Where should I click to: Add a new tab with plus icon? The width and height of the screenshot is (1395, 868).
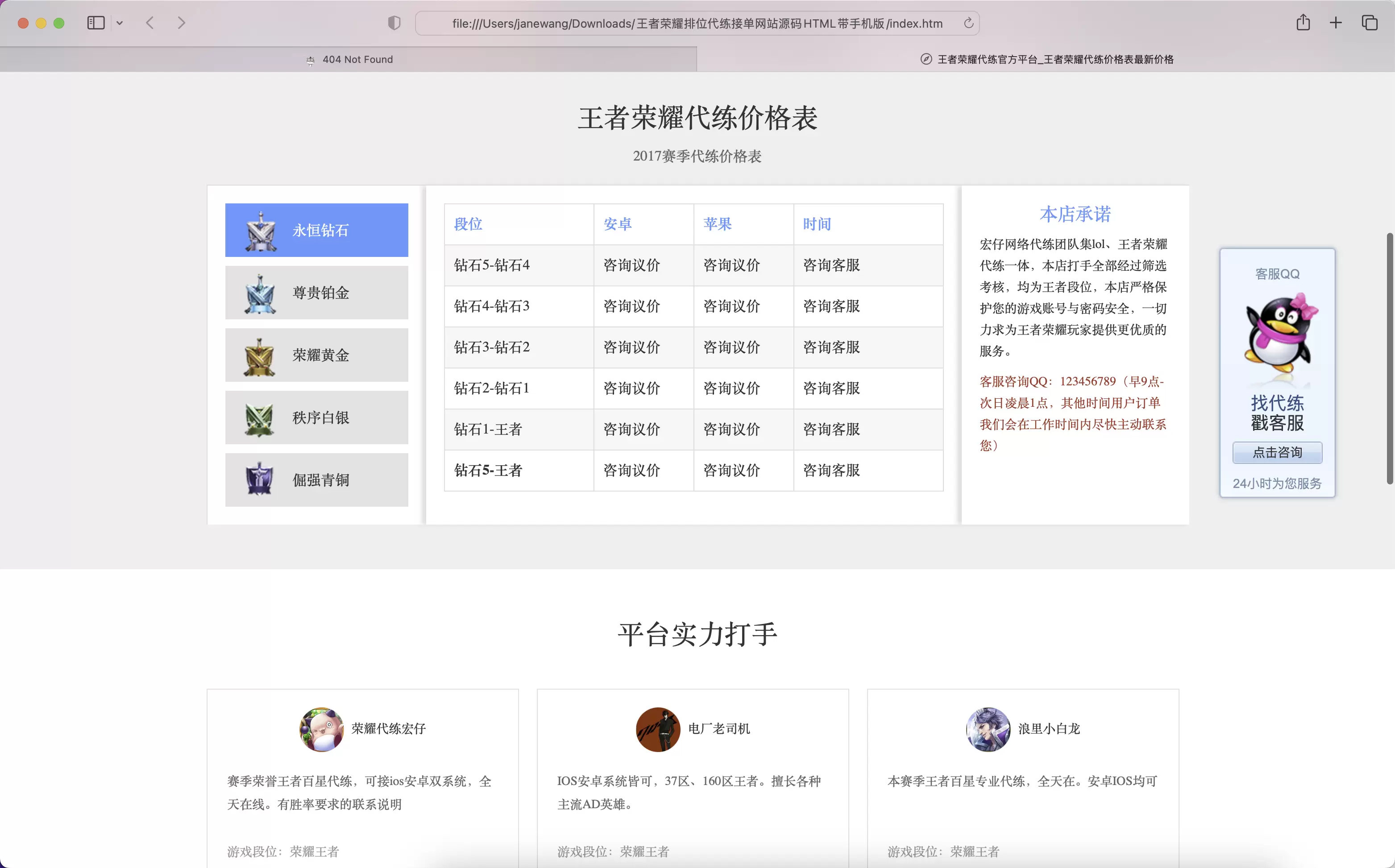coord(1336,23)
